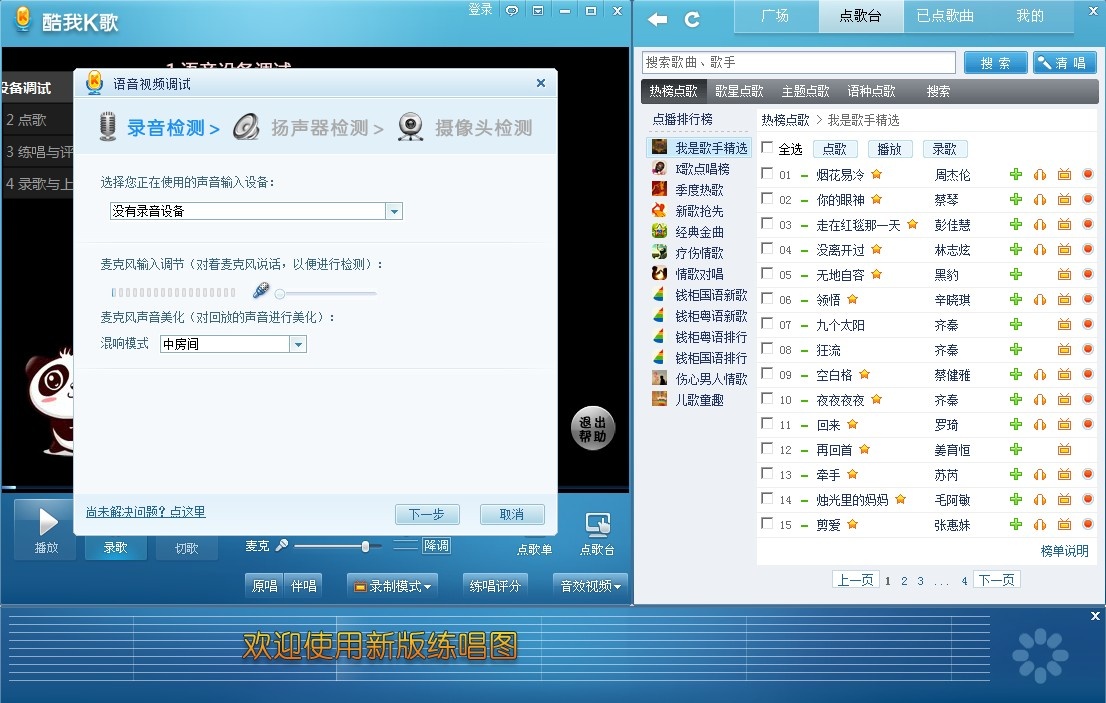1106x703 pixels.
Task: Click the webcam icon for 摄像头检测
Action: click(411, 127)
